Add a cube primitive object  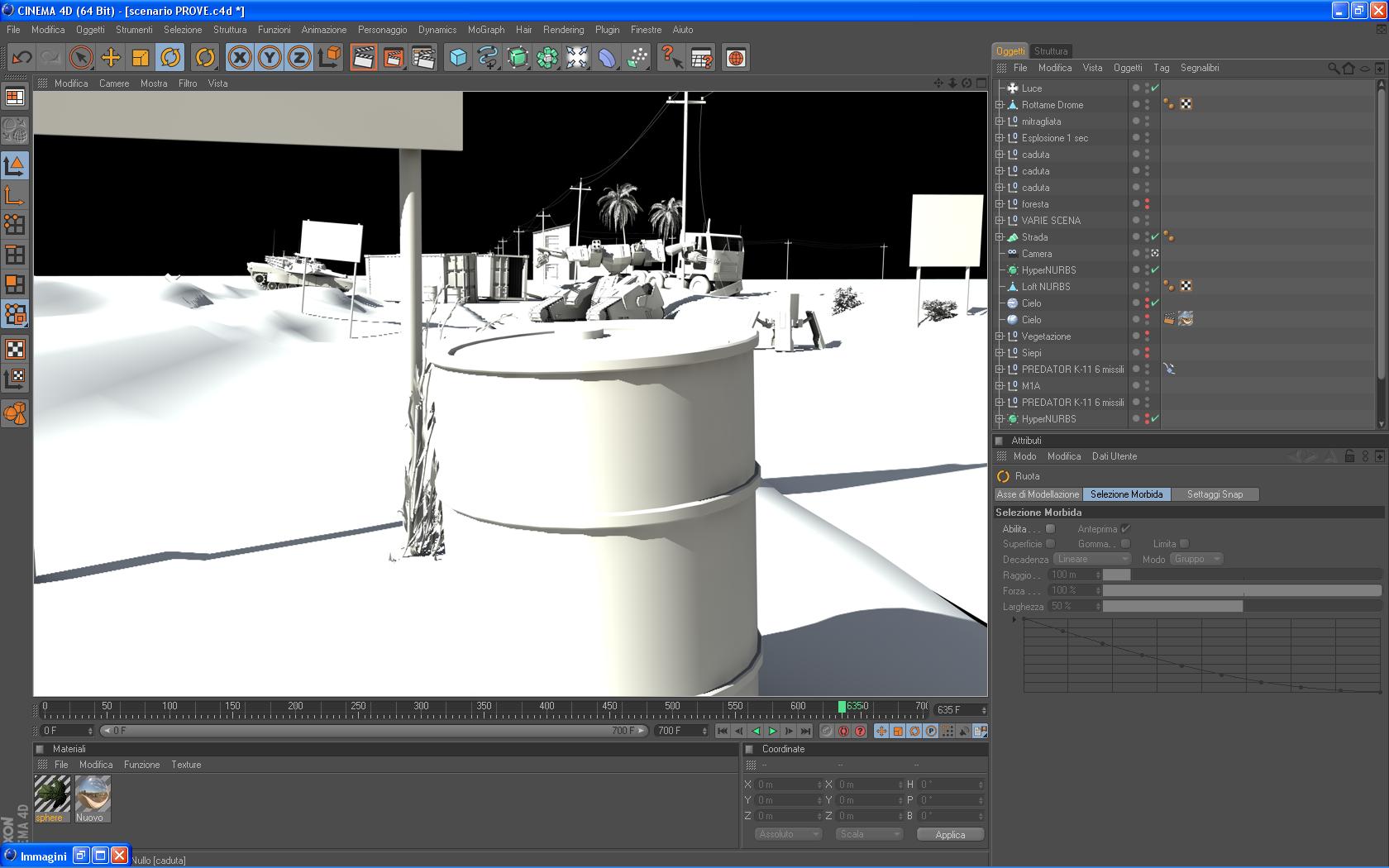point(458,58)
